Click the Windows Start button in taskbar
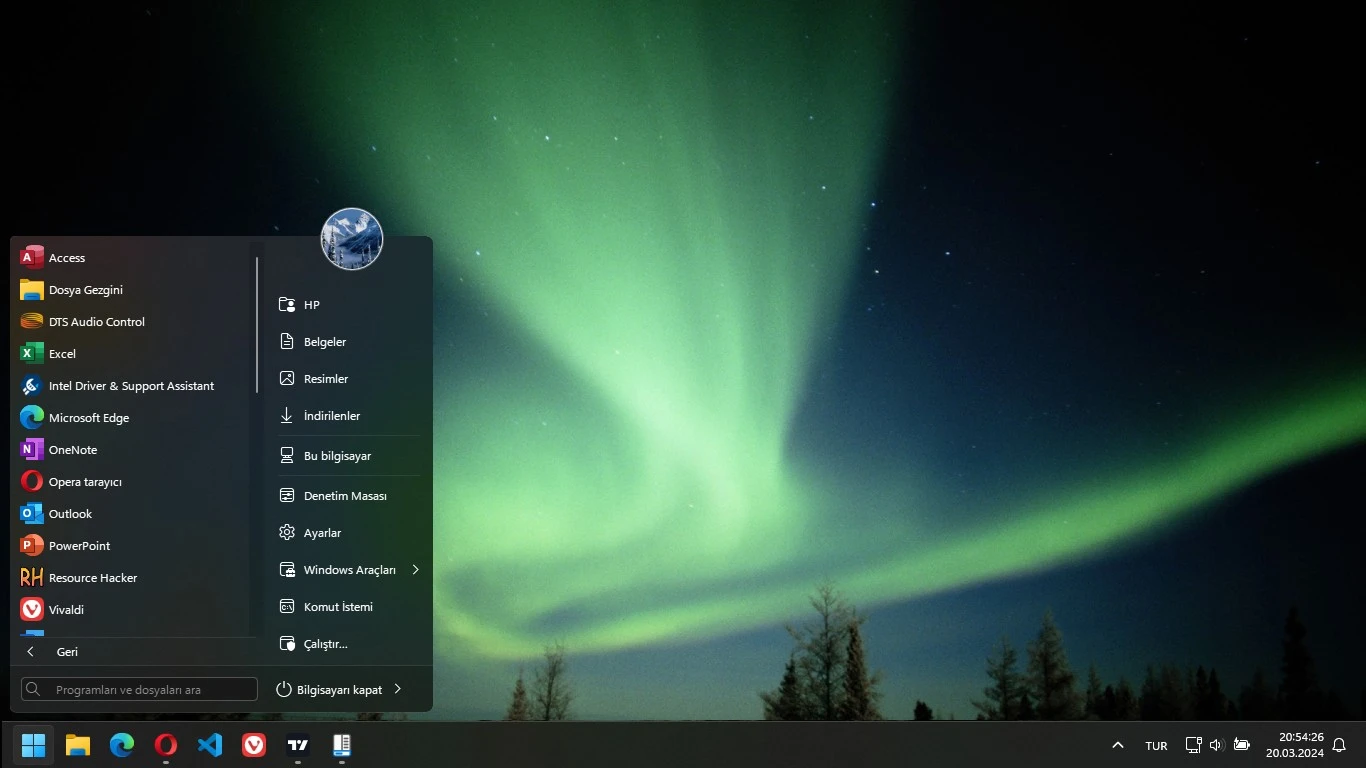The height and width of the screenshot is (768, 1366). click(34, 745)
